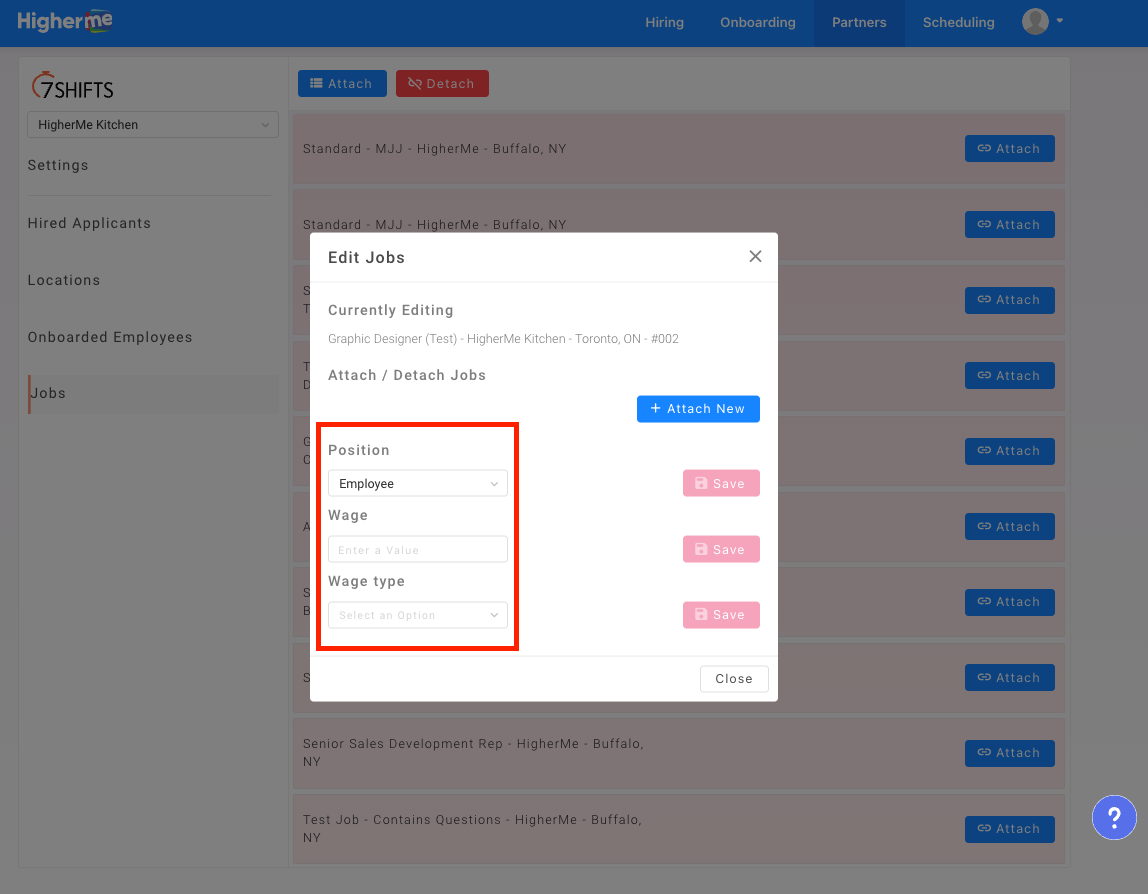
Task: Open the Position dropdown showing Employee
Action: pyautogui.click(x=417, y=484)
